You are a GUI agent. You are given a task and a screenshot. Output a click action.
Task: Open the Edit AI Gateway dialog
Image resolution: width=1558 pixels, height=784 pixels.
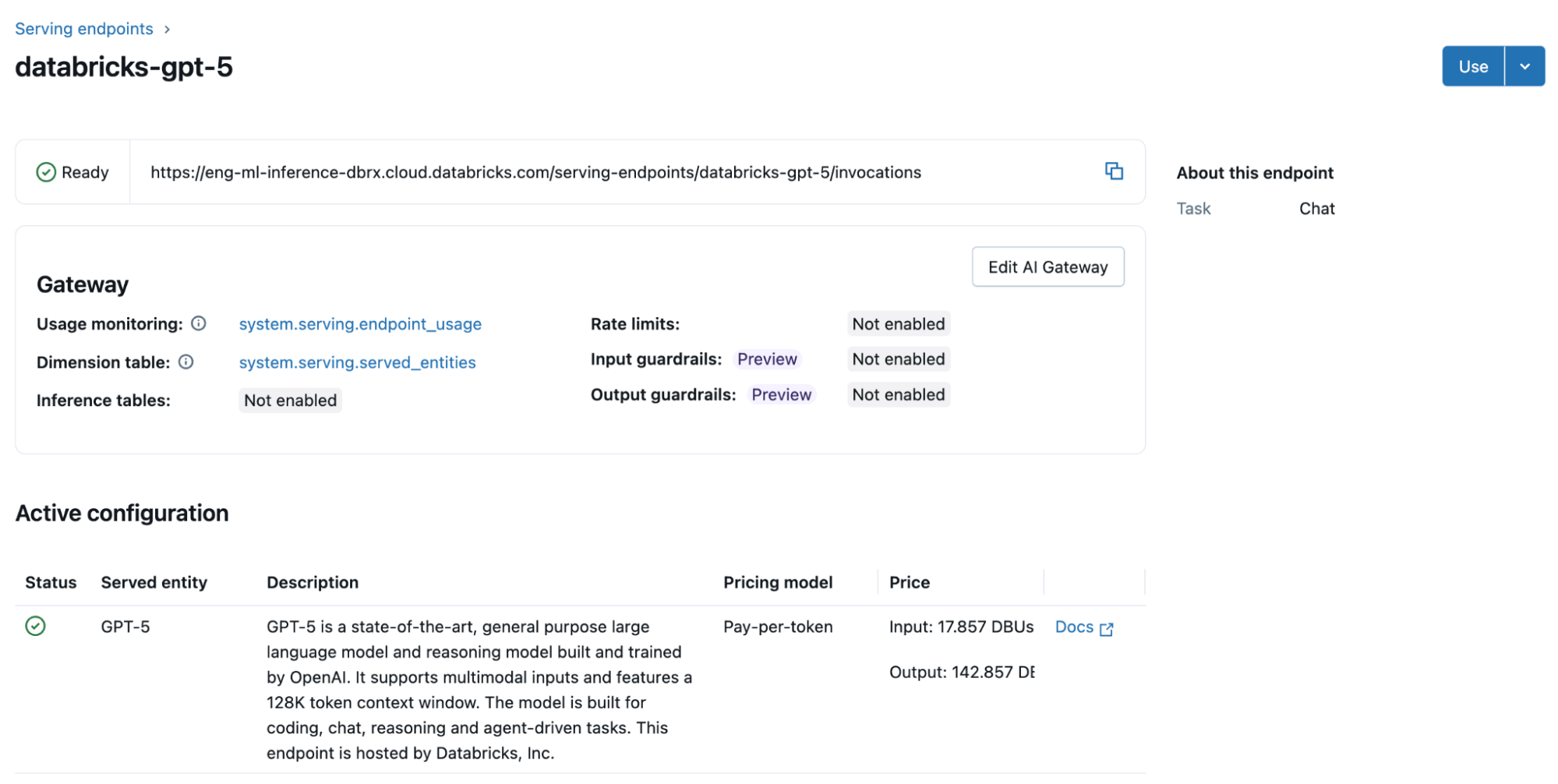pyautogui.click(x=1047, y=267)
